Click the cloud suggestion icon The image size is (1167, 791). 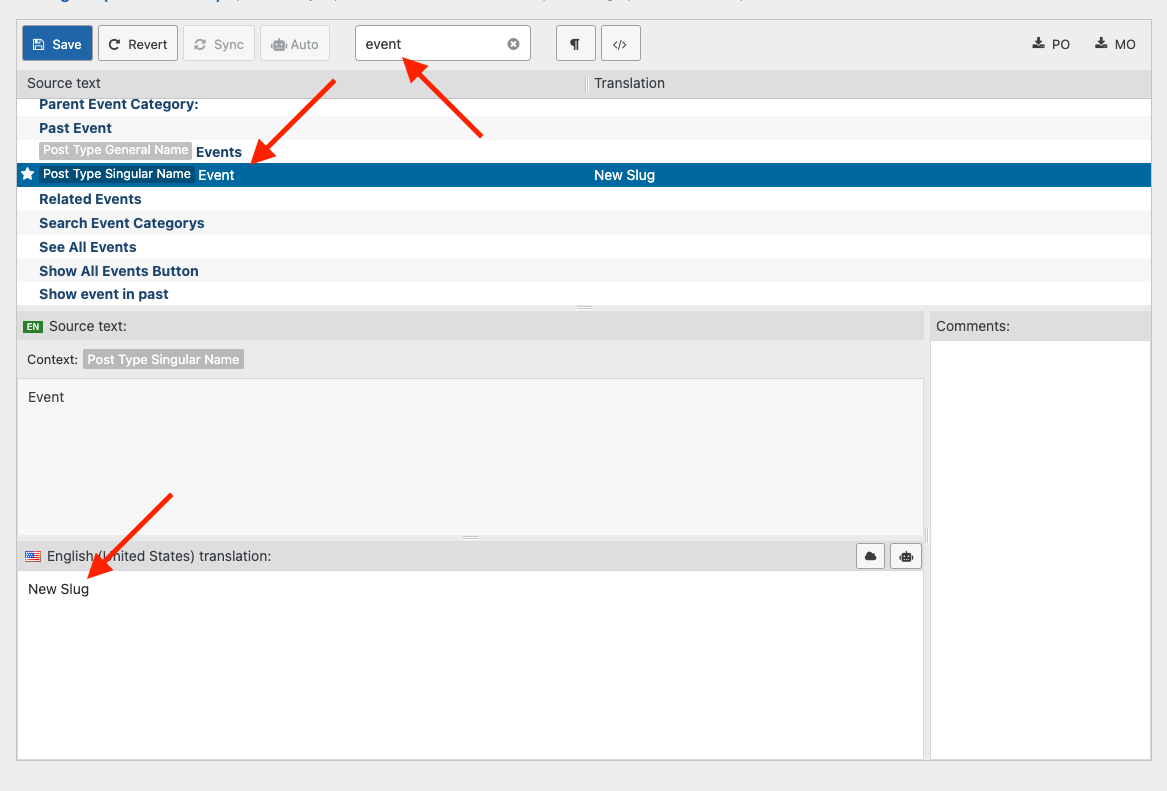click(x=871, y=556)
